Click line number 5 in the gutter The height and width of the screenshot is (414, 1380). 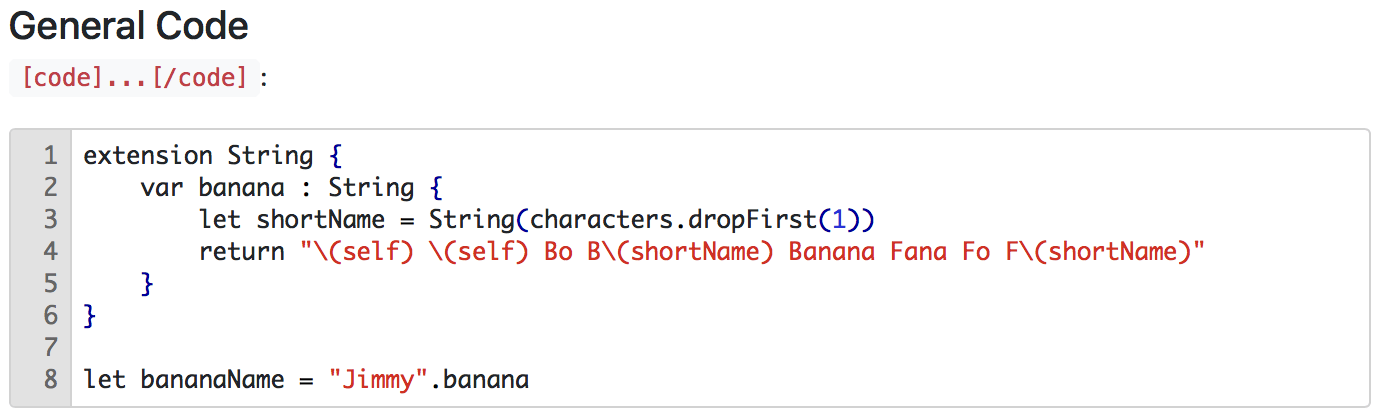click(50, 284)
